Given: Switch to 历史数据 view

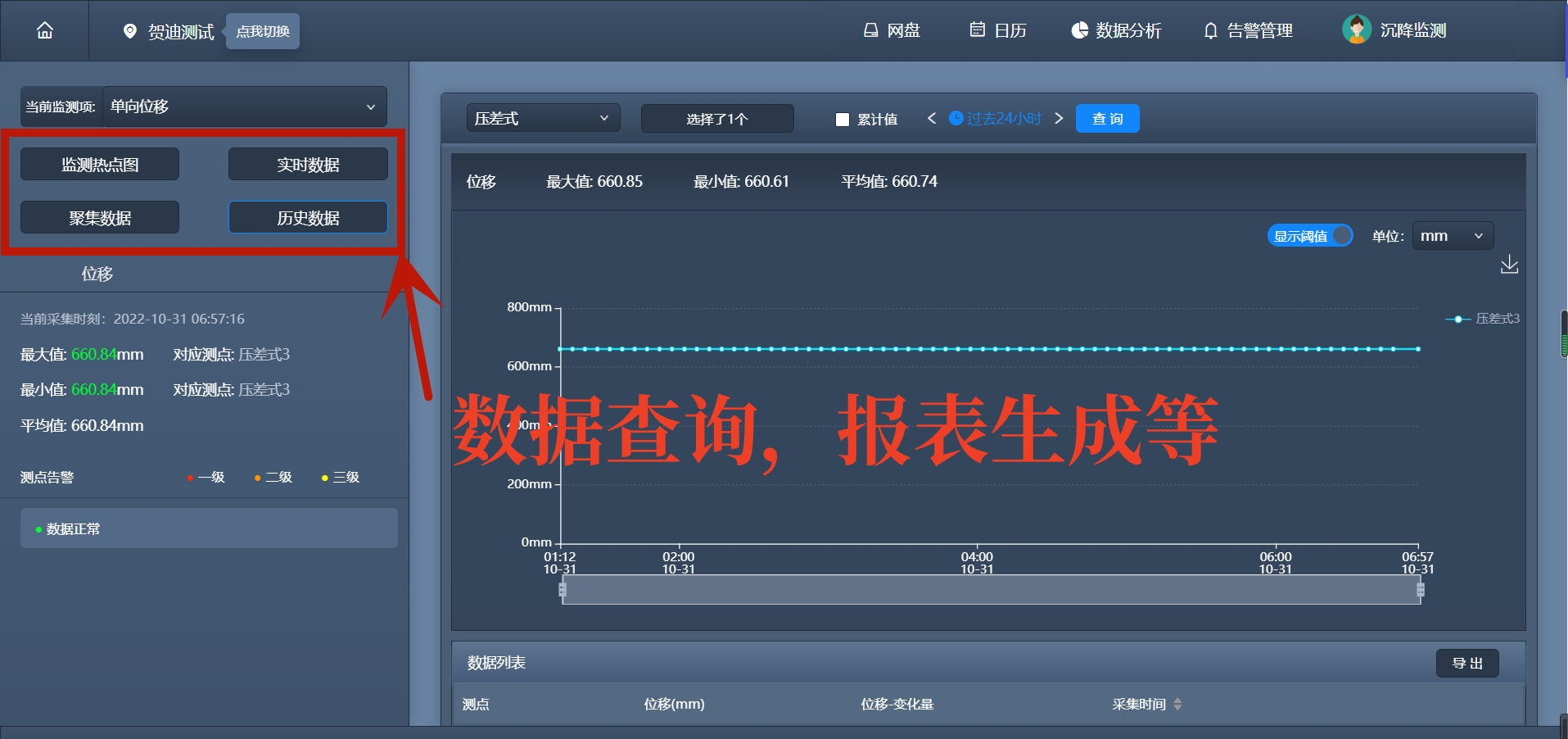Looking at the screenshot, I should point(307,217).
